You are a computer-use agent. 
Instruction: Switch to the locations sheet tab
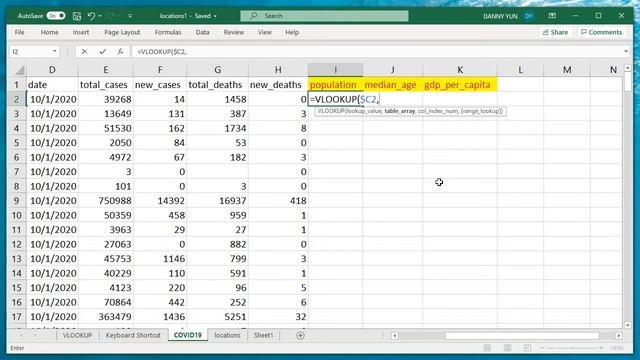tap(227, 335)
